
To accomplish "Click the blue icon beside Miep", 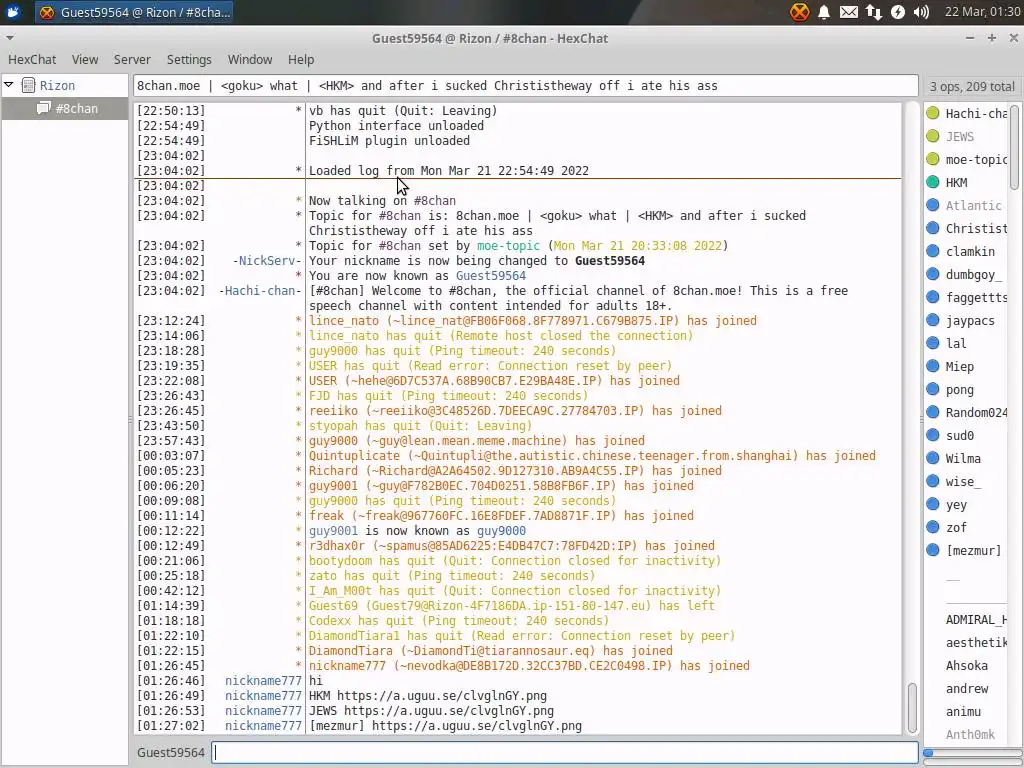I will pos(933,366).
